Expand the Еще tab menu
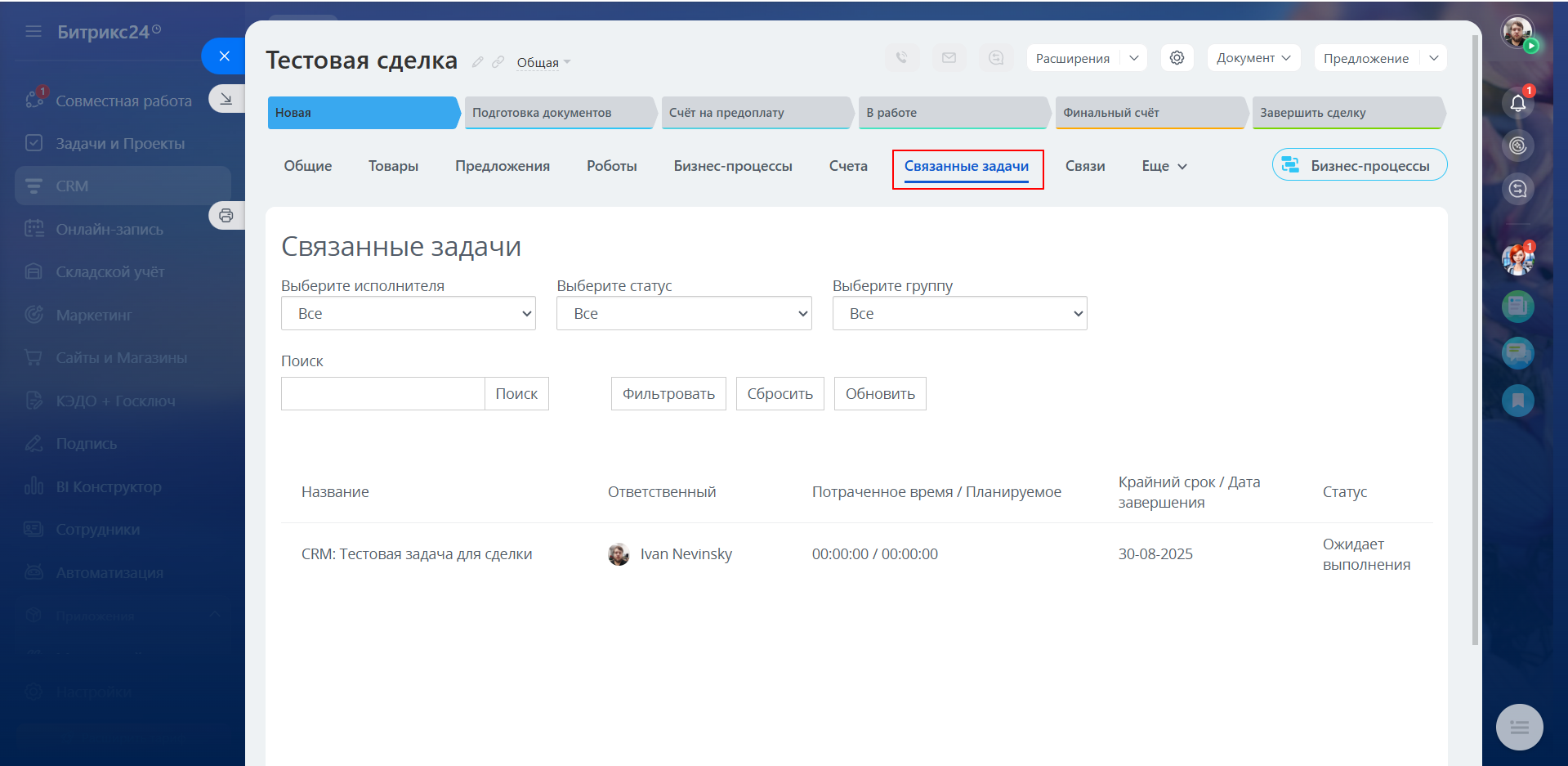1568x766 pixels. [x=1164, y=166]
